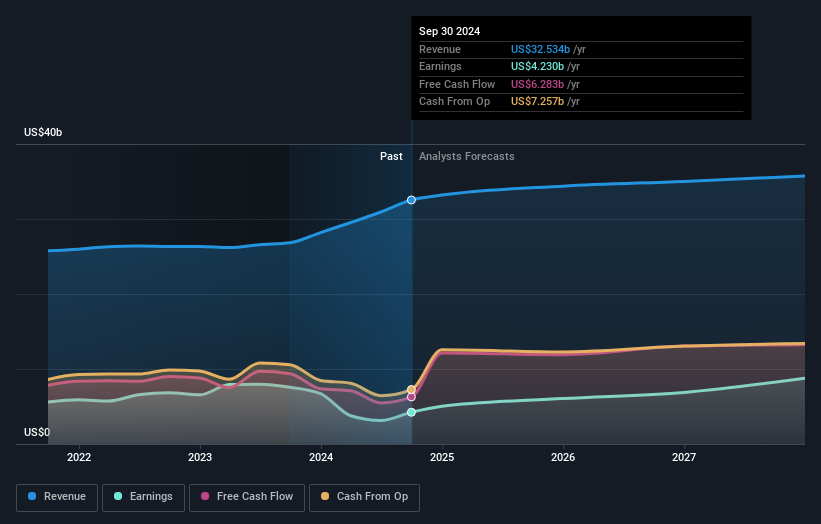This screenshot has height=524, width=821.
Task: Click the Cash From Op row label in tooltip
Action: (x=454, y=102)
